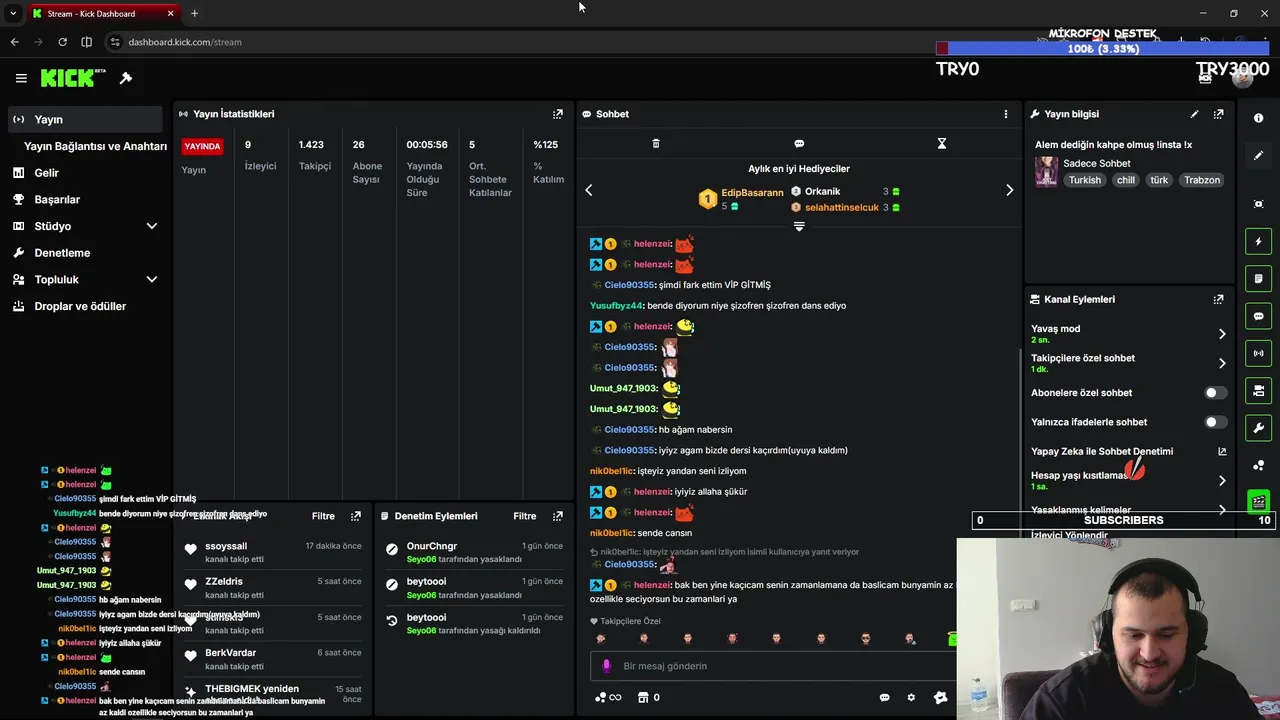Toggle Abonelere özel sohbet switch
This screenshot has height=720, width=1280.
coord(1215,393)
